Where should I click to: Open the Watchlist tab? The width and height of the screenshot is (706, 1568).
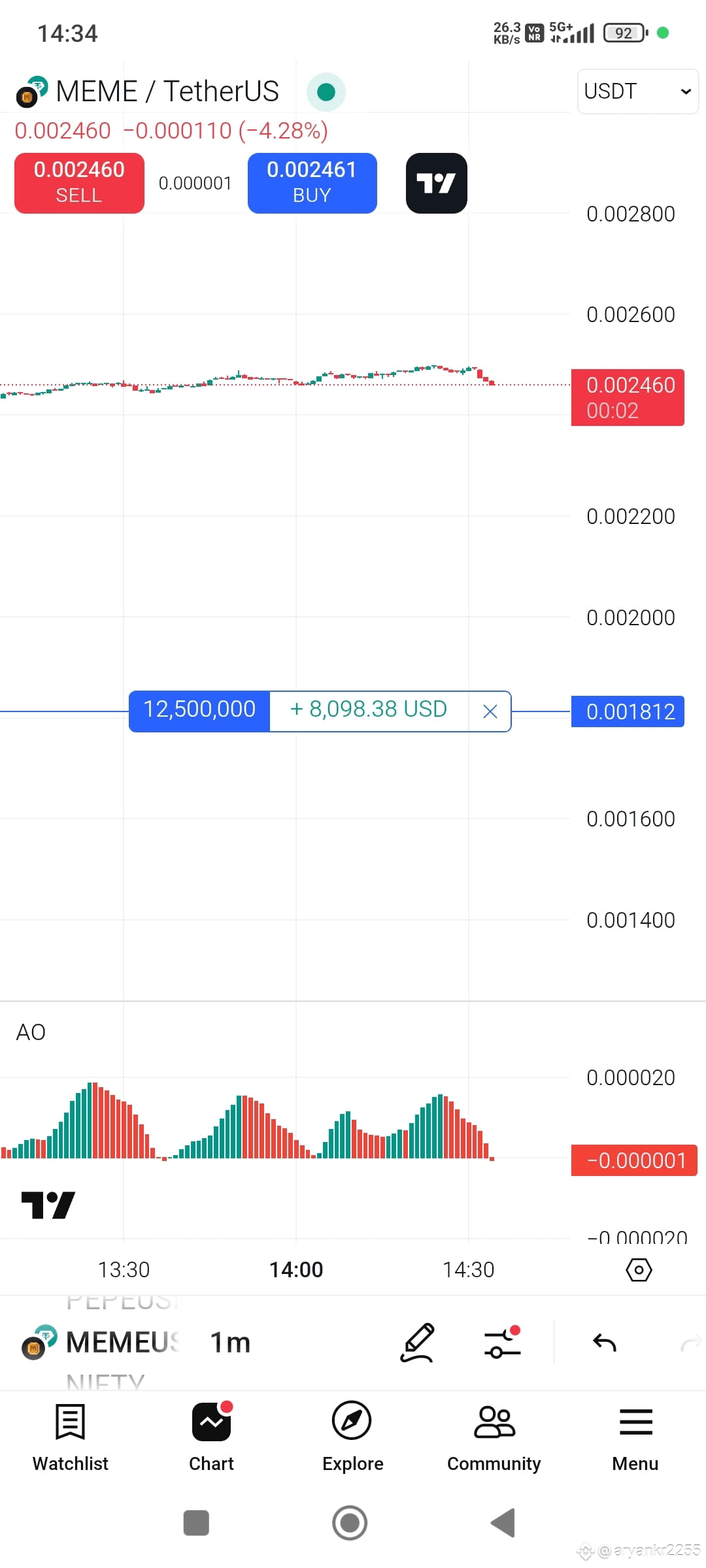tap(71, 1436)
